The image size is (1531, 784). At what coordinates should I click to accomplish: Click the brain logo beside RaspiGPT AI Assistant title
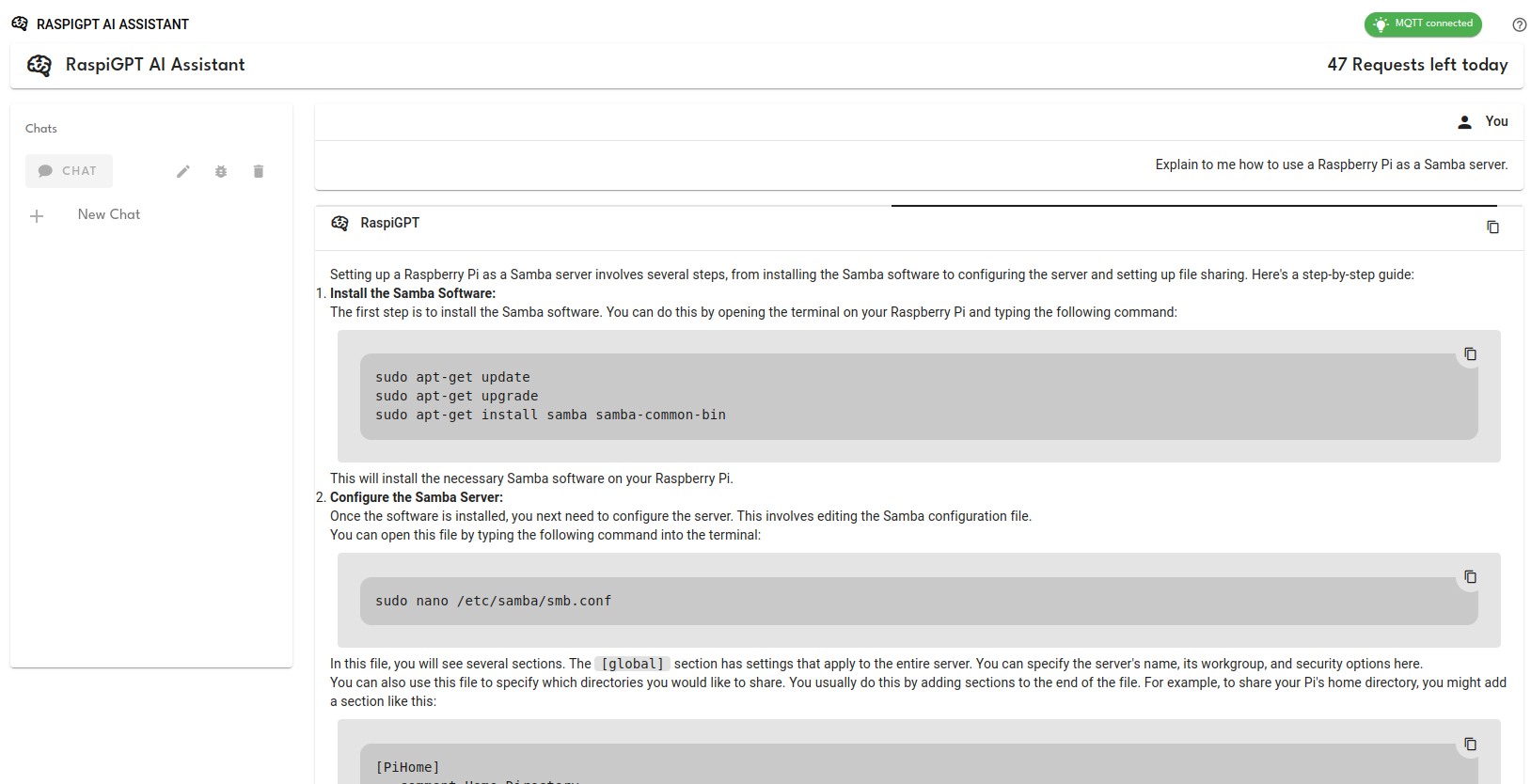tap(39, 65)
